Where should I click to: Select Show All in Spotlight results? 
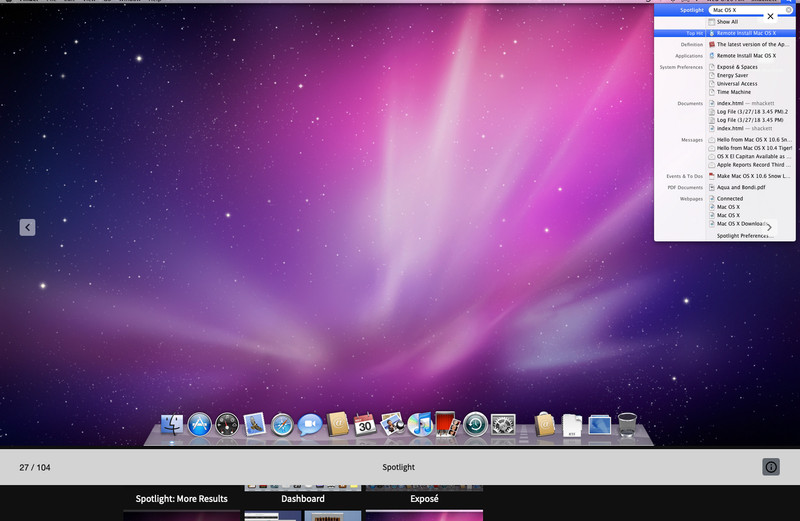tap(727, 22)
